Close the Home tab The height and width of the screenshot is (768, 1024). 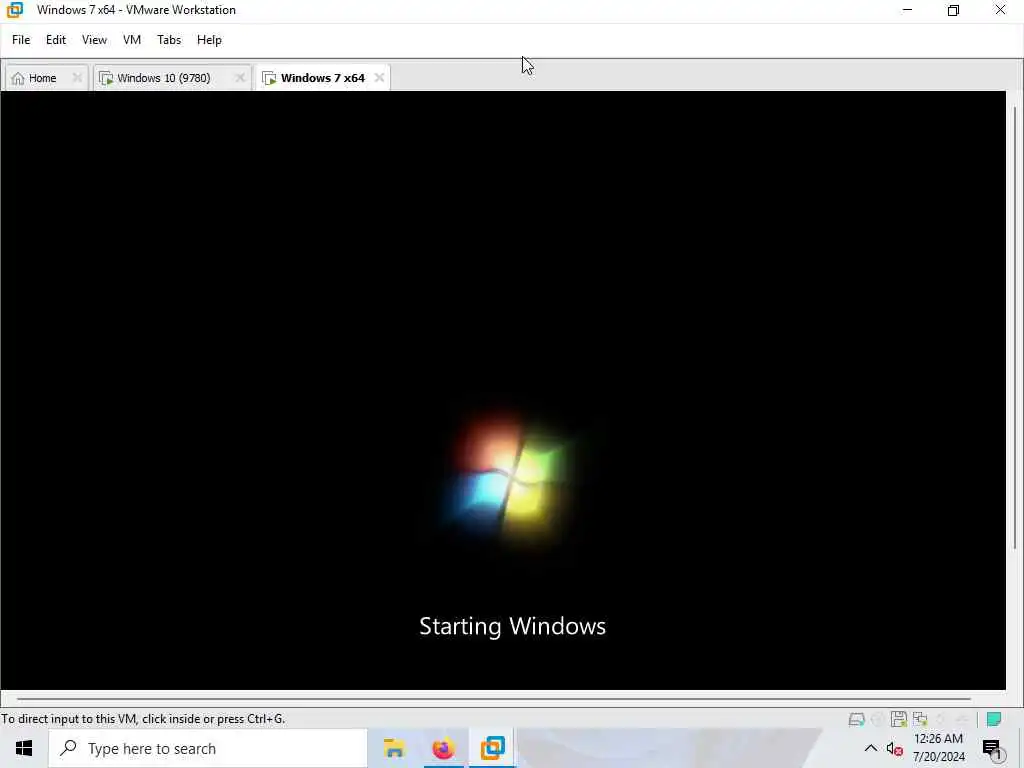(x=77, y=78)
